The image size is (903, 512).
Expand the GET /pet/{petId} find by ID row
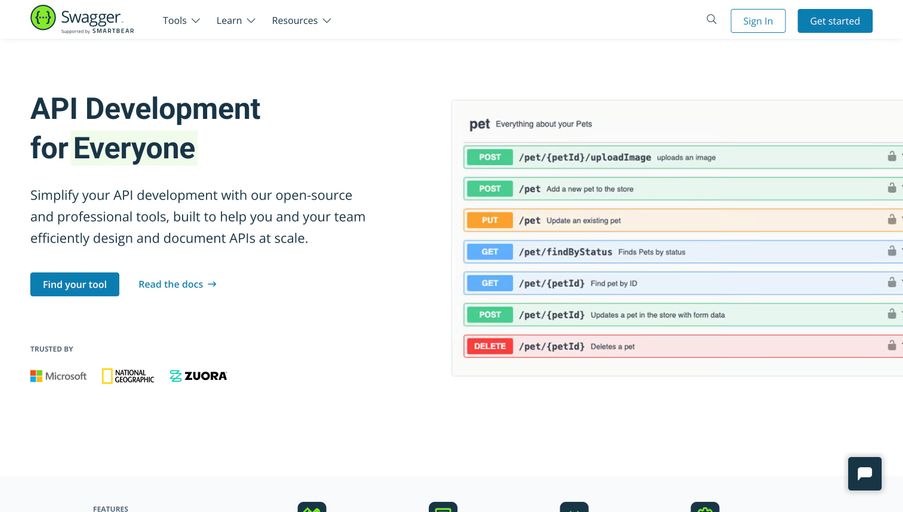click(680, 283)
